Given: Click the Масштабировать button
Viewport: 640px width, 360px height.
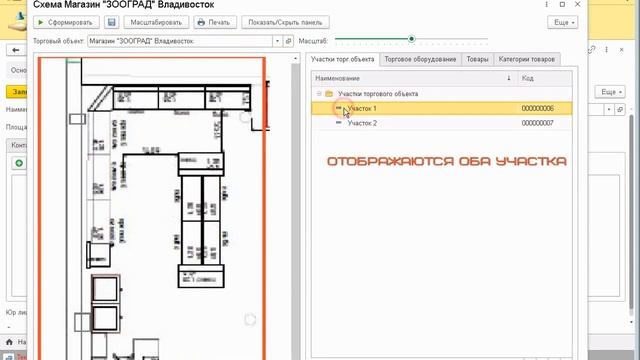Looking at the screenshot, I should pos(156,22).
